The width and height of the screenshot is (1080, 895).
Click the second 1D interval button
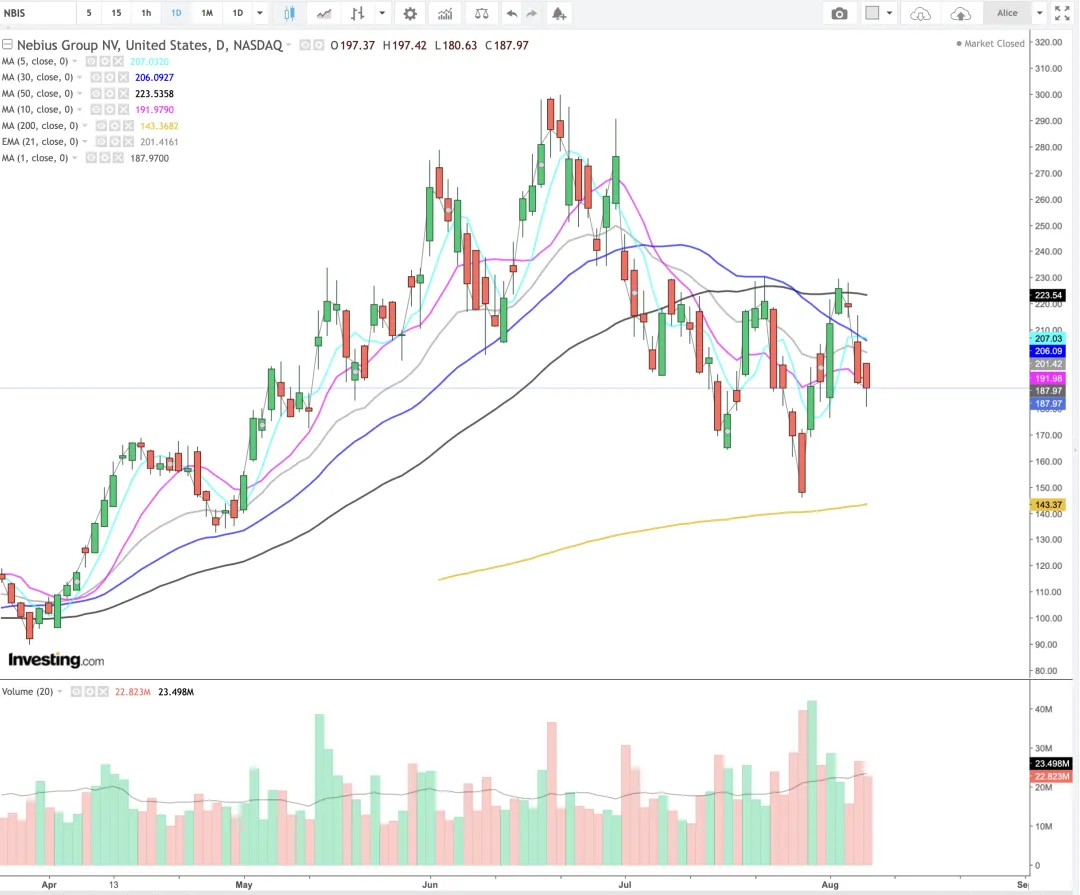[238, 13]
